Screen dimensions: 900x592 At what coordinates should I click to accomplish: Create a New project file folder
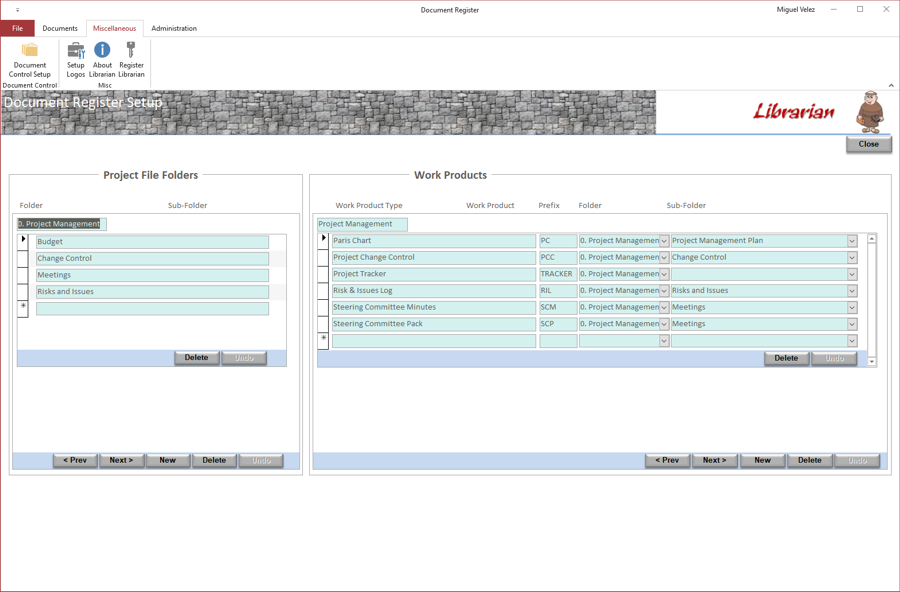(x=168, y=461)
